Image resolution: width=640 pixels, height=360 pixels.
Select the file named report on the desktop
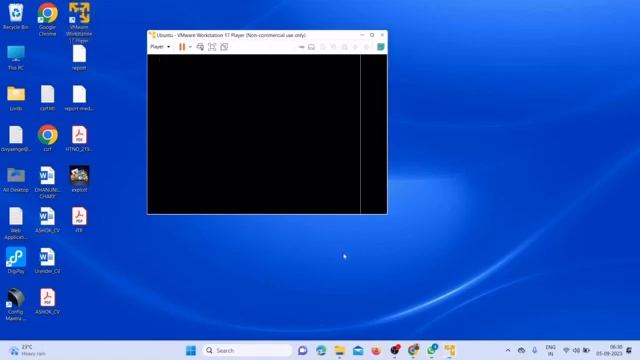[79, 58]
